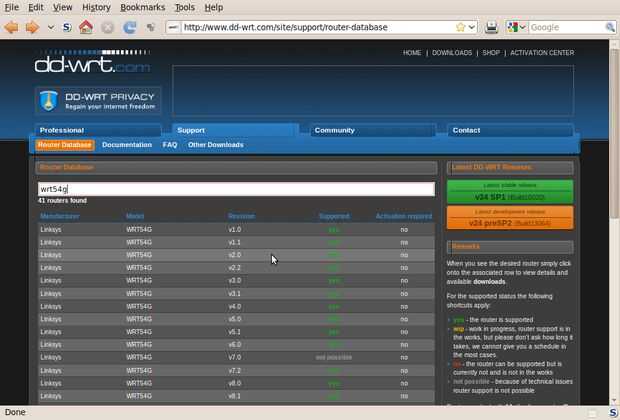The height and width of the screenshot is (420, 620).
Task: Switch to the Professional tab
Action: (98, 130)
